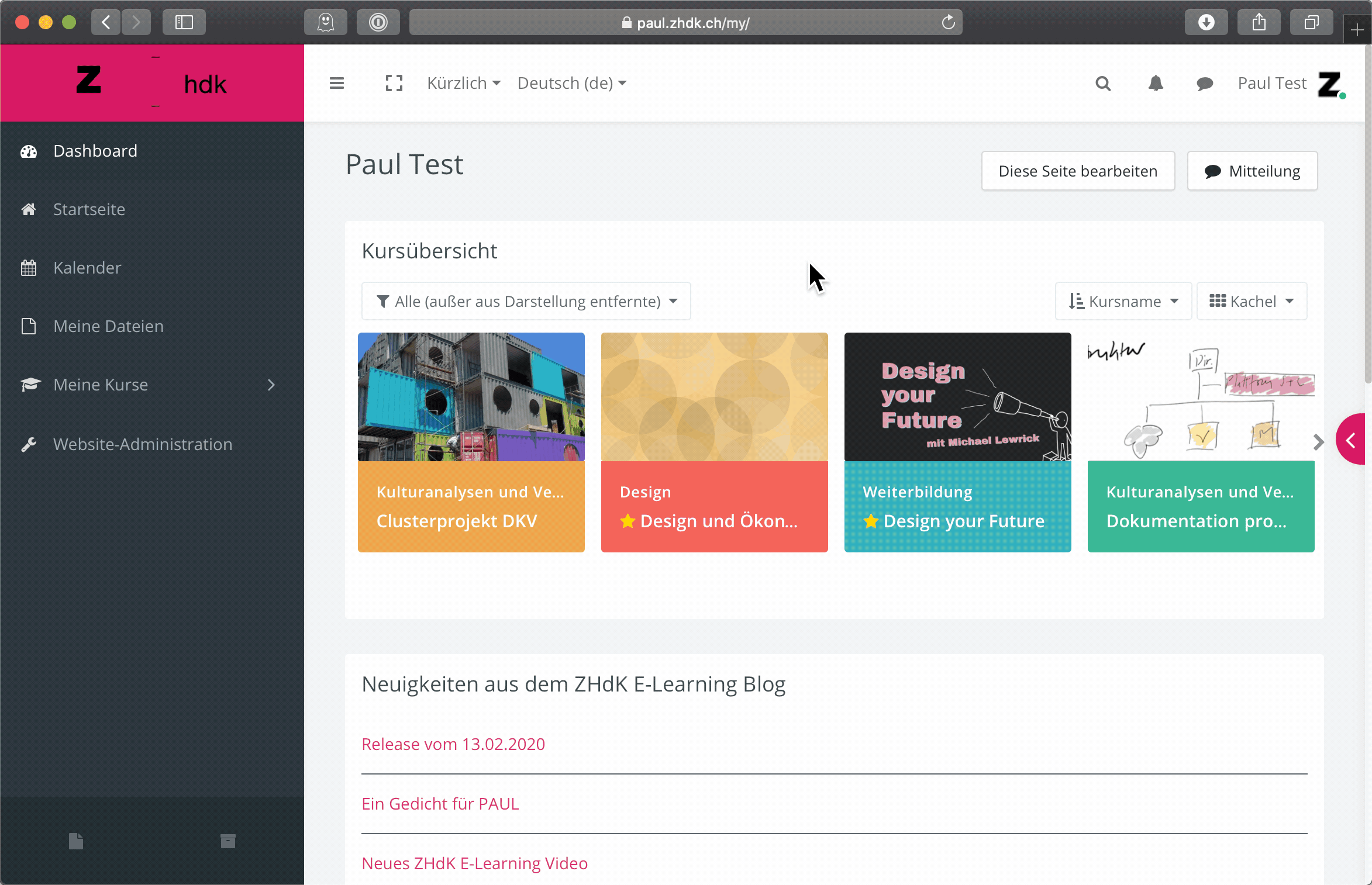Expand Meine Kurse submenu arrow
The height and width of the screenshot is (885, 1372).
[x=271, y=385]
